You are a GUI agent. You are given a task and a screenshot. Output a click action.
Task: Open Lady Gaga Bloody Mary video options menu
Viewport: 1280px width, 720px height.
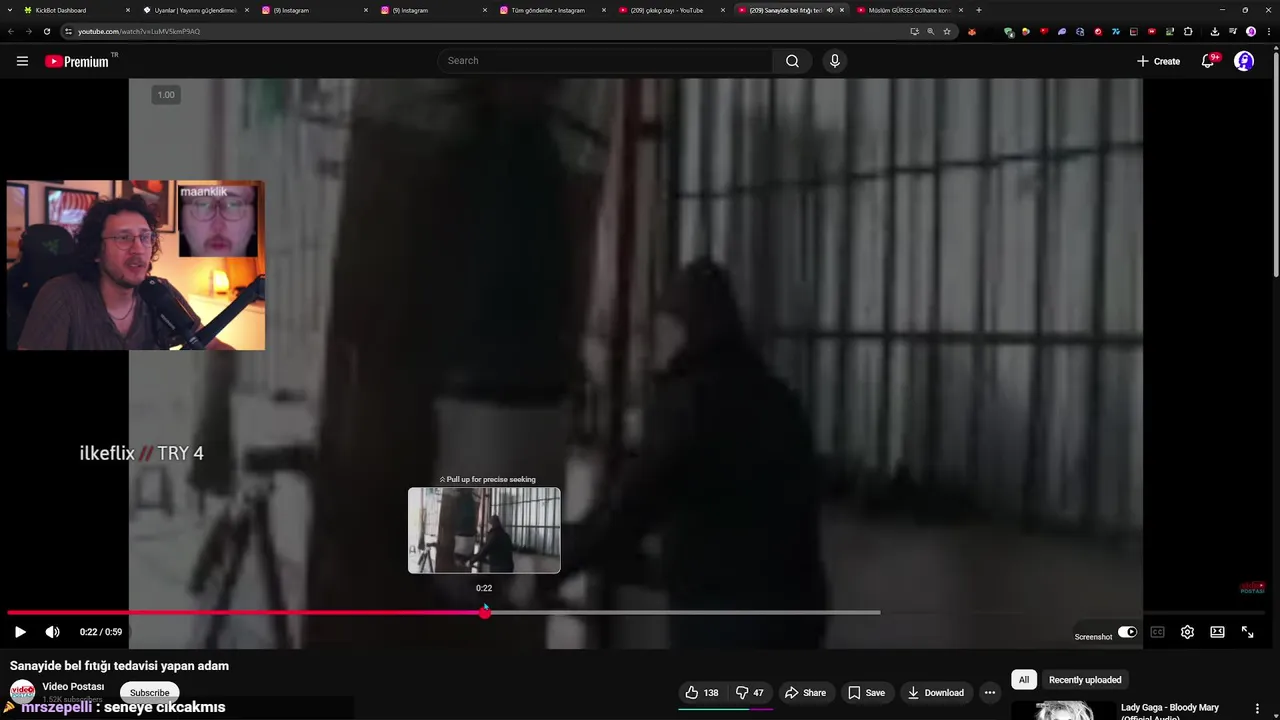1257,708
